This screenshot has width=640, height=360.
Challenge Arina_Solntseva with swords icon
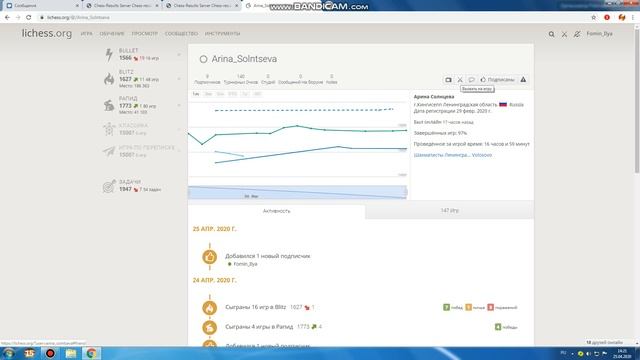point(460,80)
